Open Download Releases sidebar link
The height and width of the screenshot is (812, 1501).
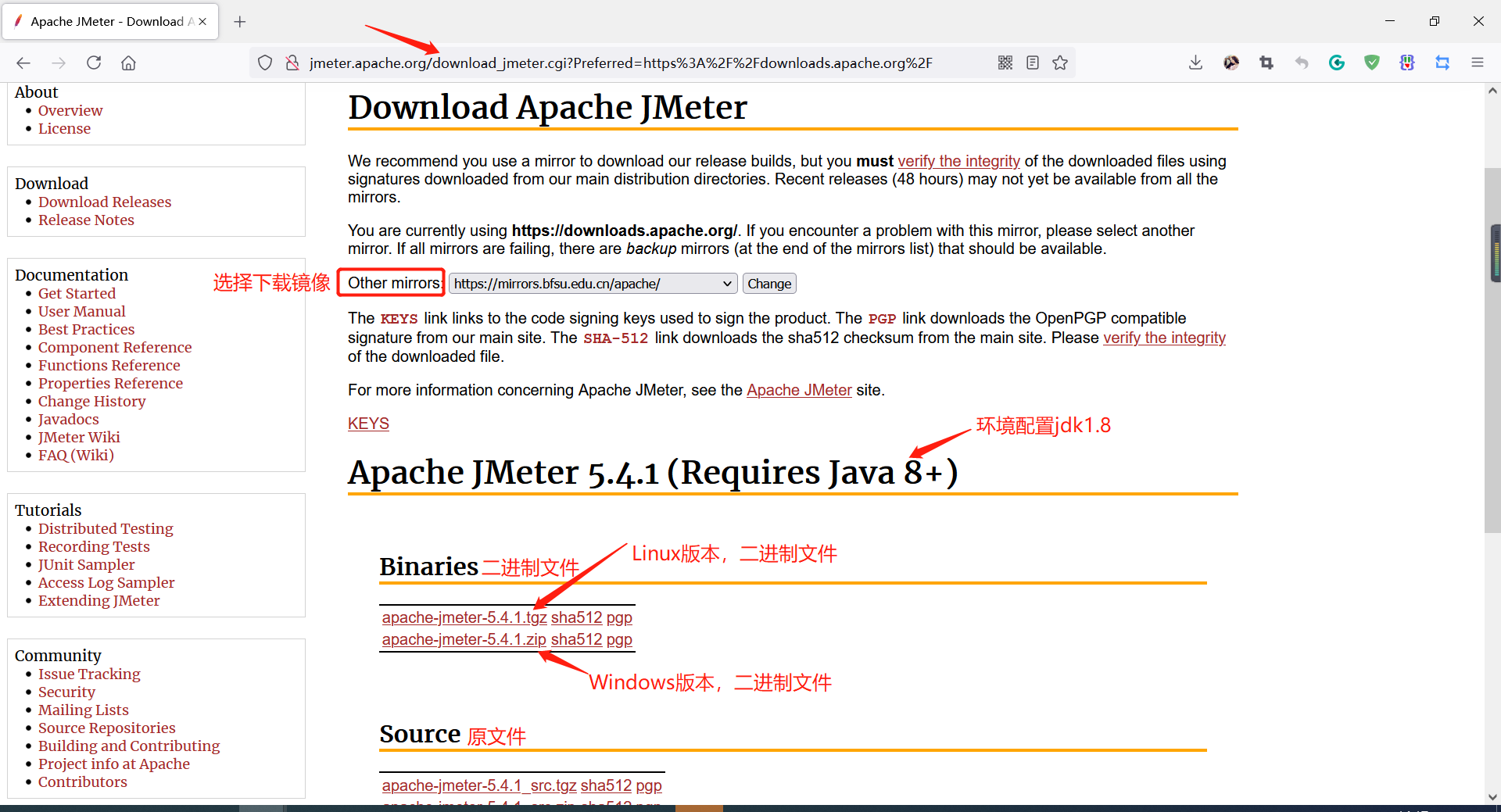[x=105, y=202]
